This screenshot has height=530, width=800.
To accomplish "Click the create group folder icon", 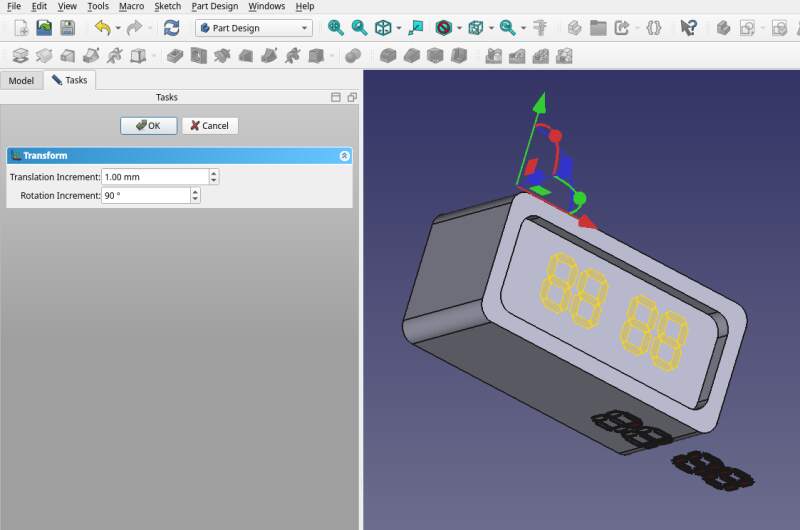I will tap(598, 28).
